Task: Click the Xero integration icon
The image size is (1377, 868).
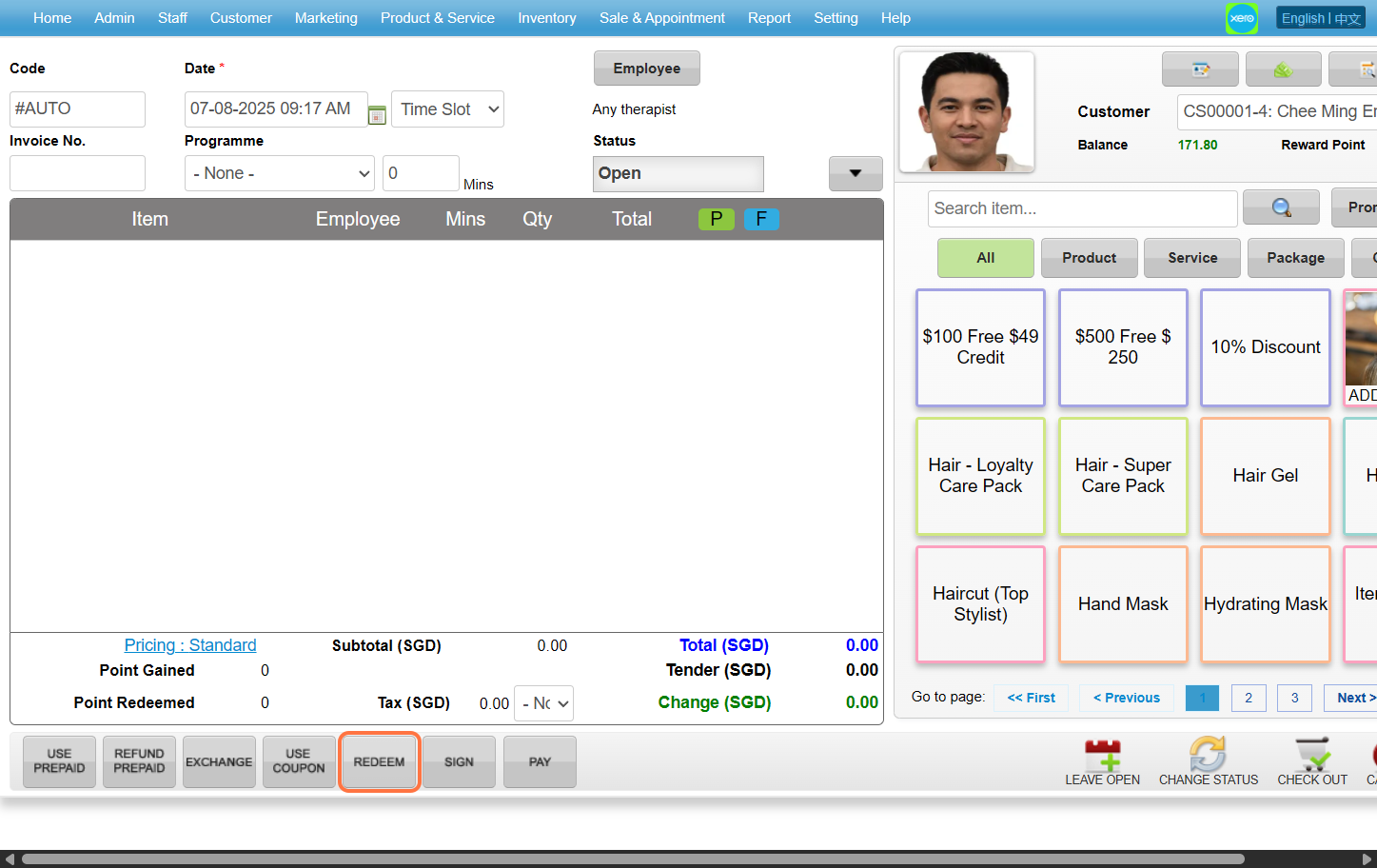Action: (x=1242, y=18)
